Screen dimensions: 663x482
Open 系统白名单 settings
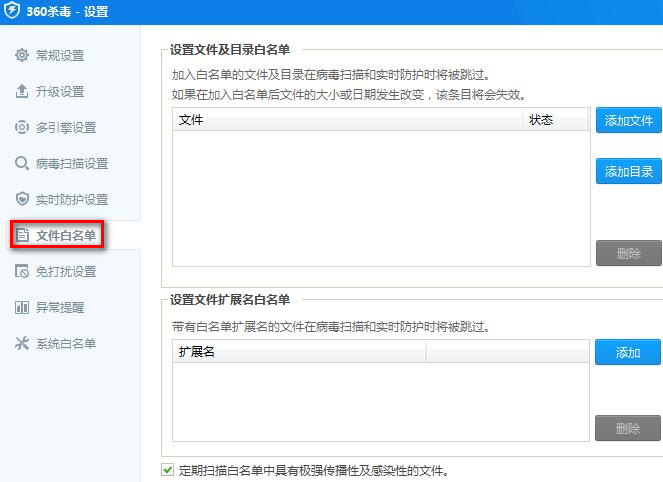tap(66, 343)
